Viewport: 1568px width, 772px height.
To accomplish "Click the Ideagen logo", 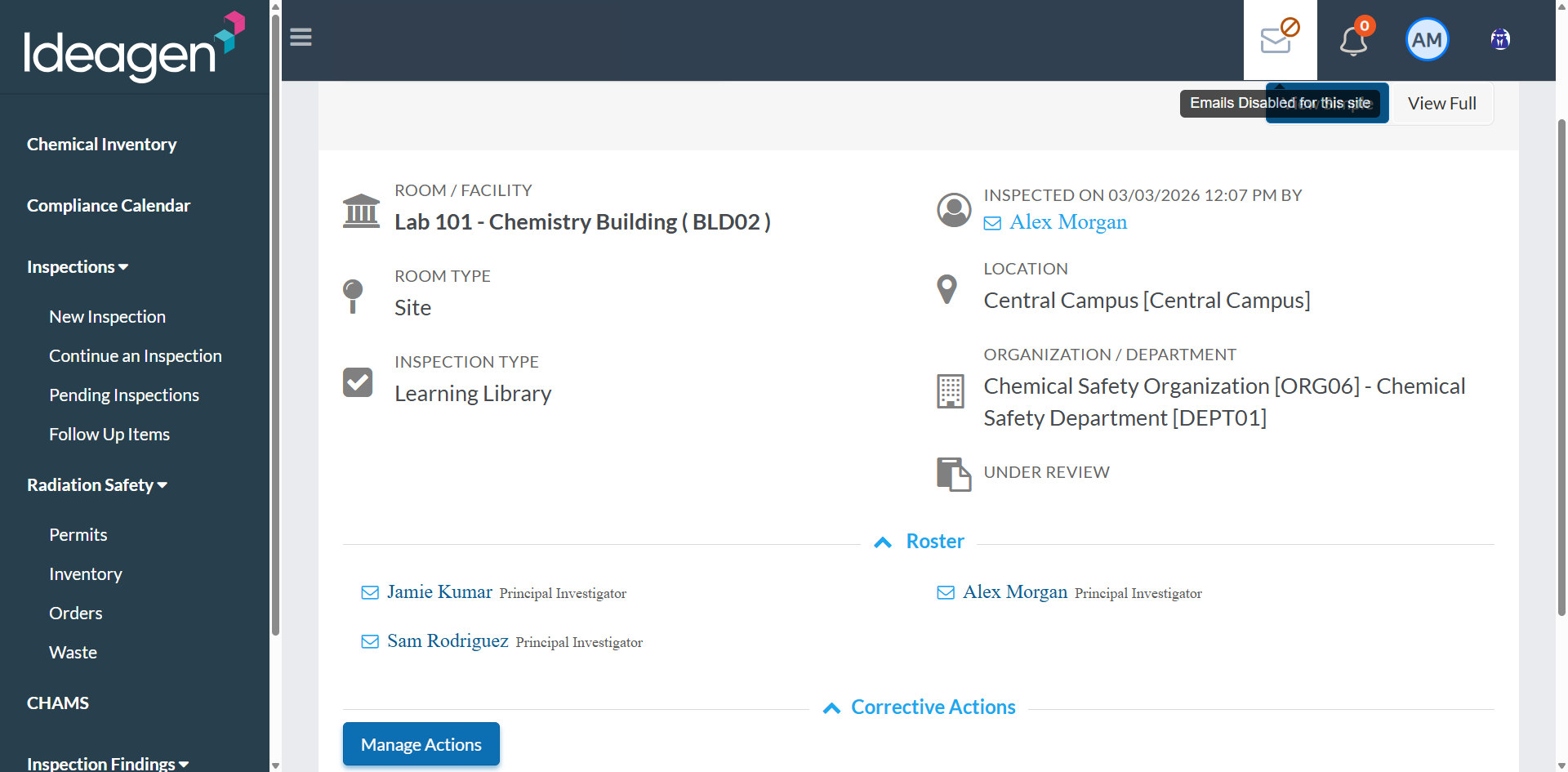I will tap(135, 47).
